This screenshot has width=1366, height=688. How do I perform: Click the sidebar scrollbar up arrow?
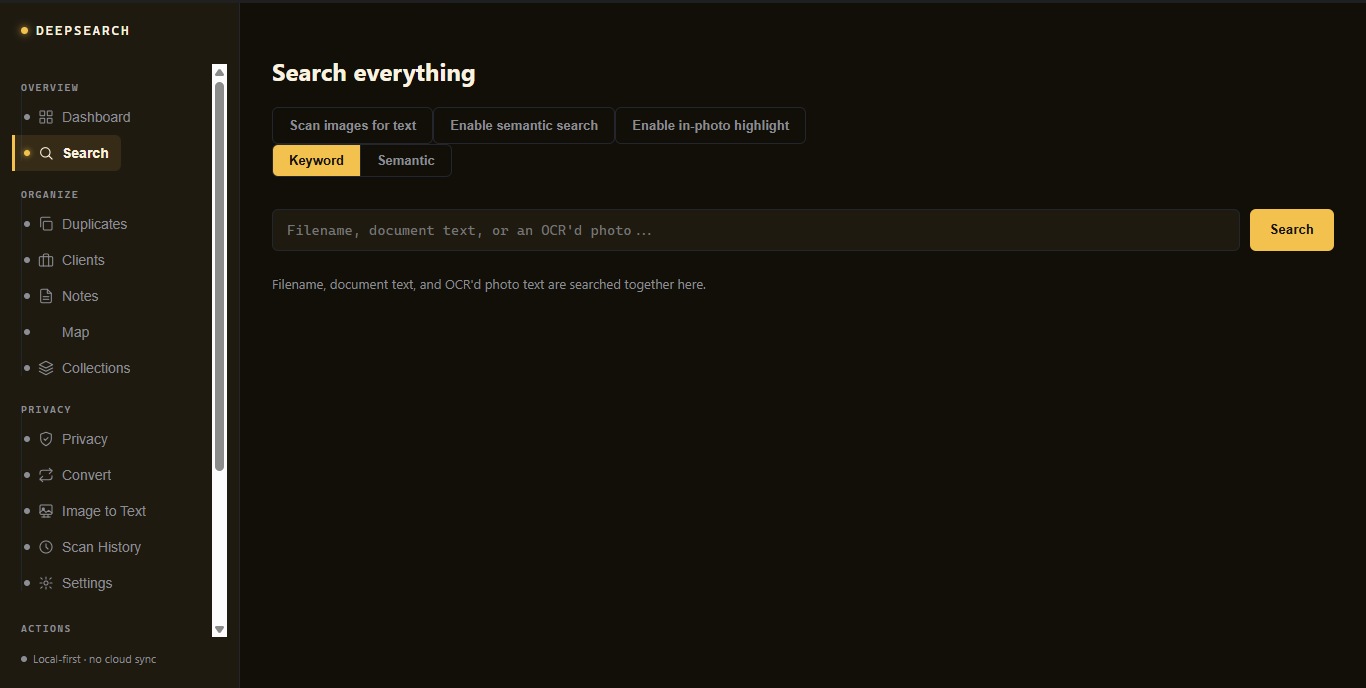pos(220,72)
